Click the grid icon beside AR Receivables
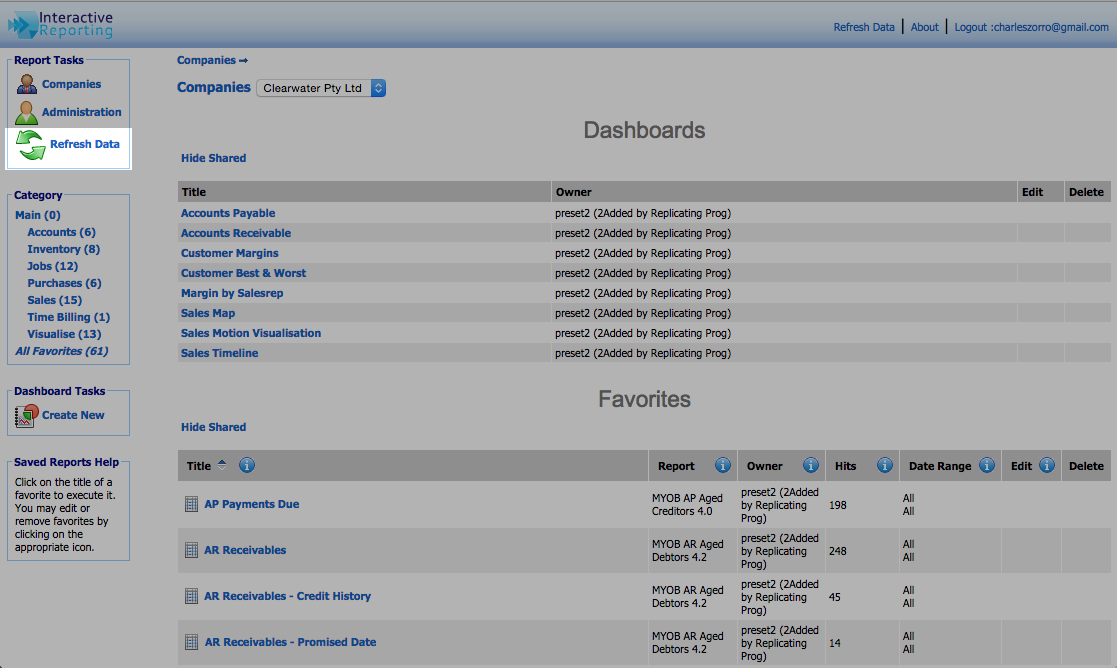This screenshot has height=668, width=1117. click(x=191, y=550)
